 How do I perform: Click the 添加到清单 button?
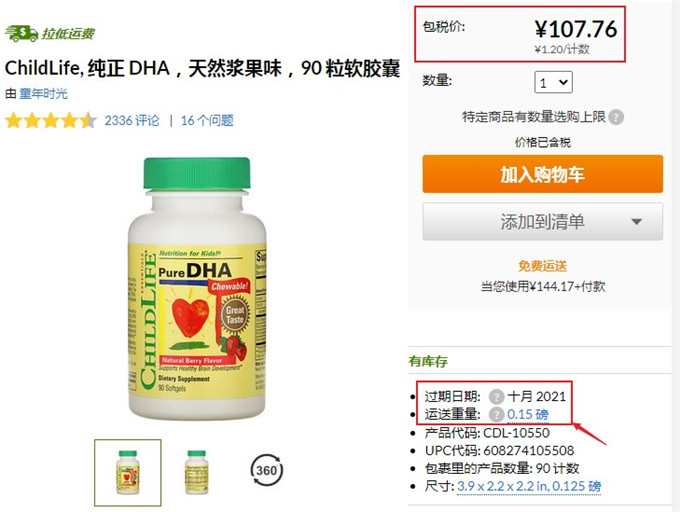point(543,222)
